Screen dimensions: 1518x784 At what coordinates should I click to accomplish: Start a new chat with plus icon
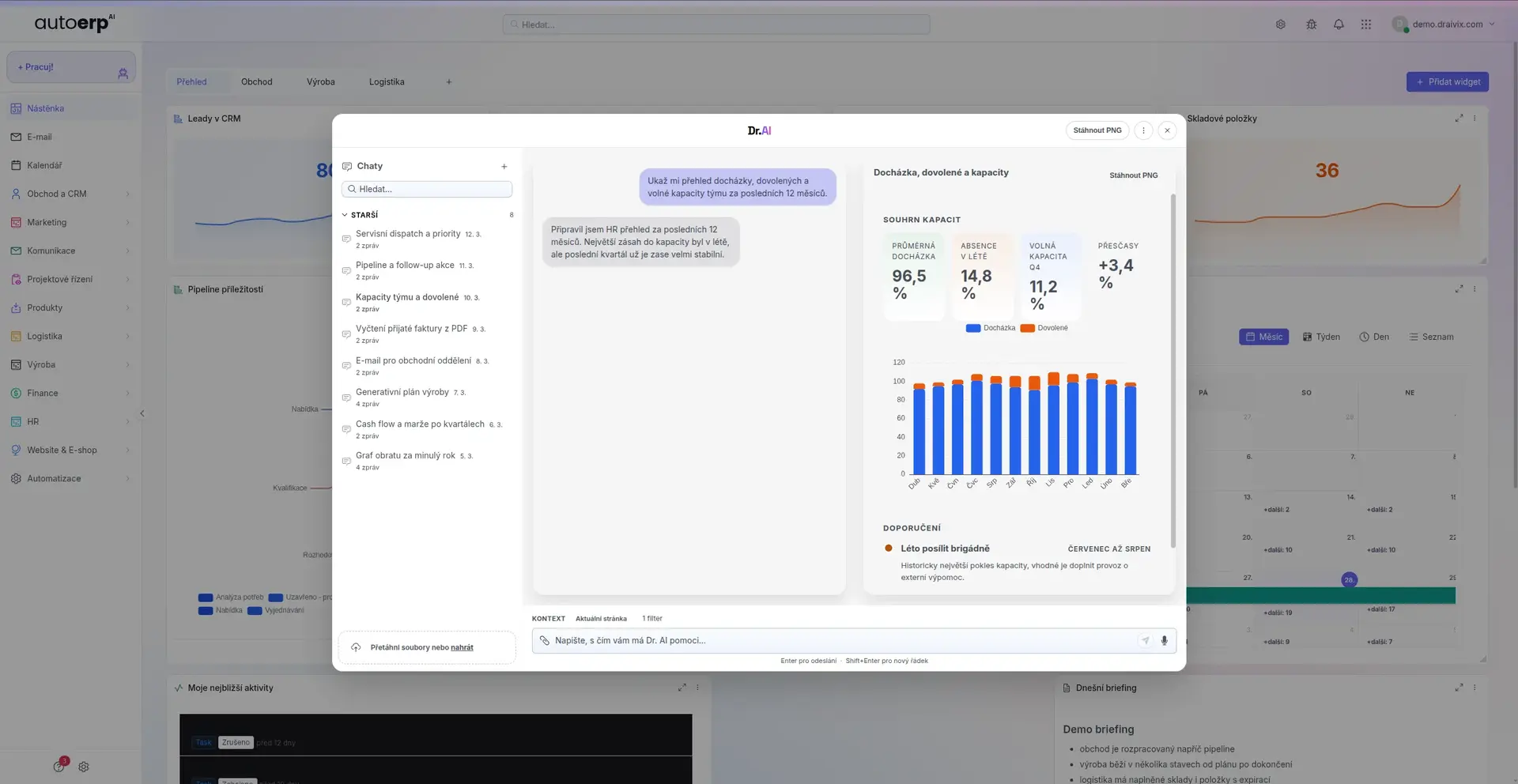click(x=504, y=167)
